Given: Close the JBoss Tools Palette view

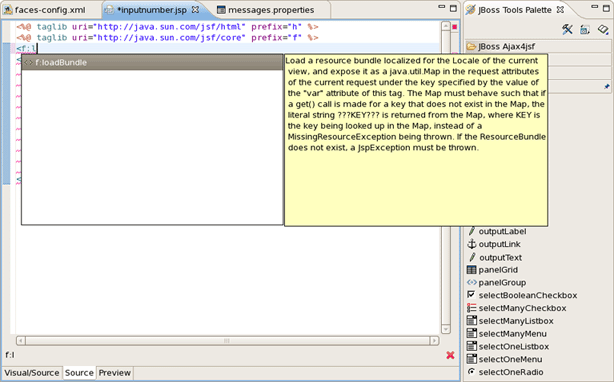Looking at the screenshot, I should (561, 9).
